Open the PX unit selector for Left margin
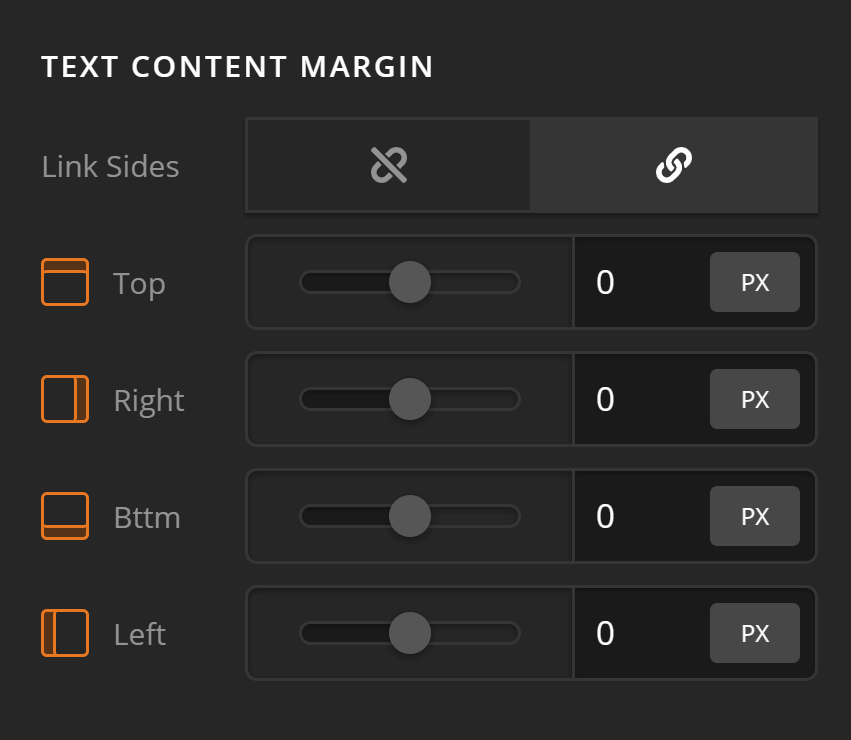 [x=755, y=634]
